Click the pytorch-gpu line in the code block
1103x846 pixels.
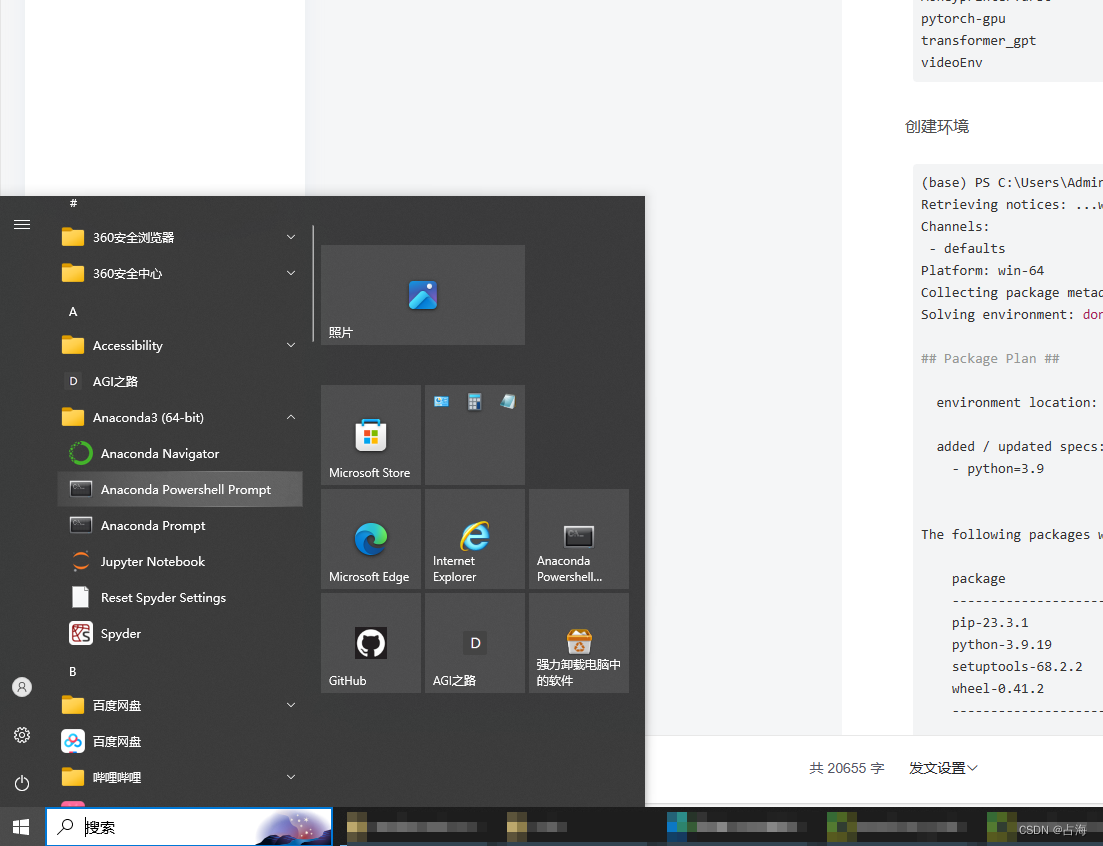(x=963, y=19)
